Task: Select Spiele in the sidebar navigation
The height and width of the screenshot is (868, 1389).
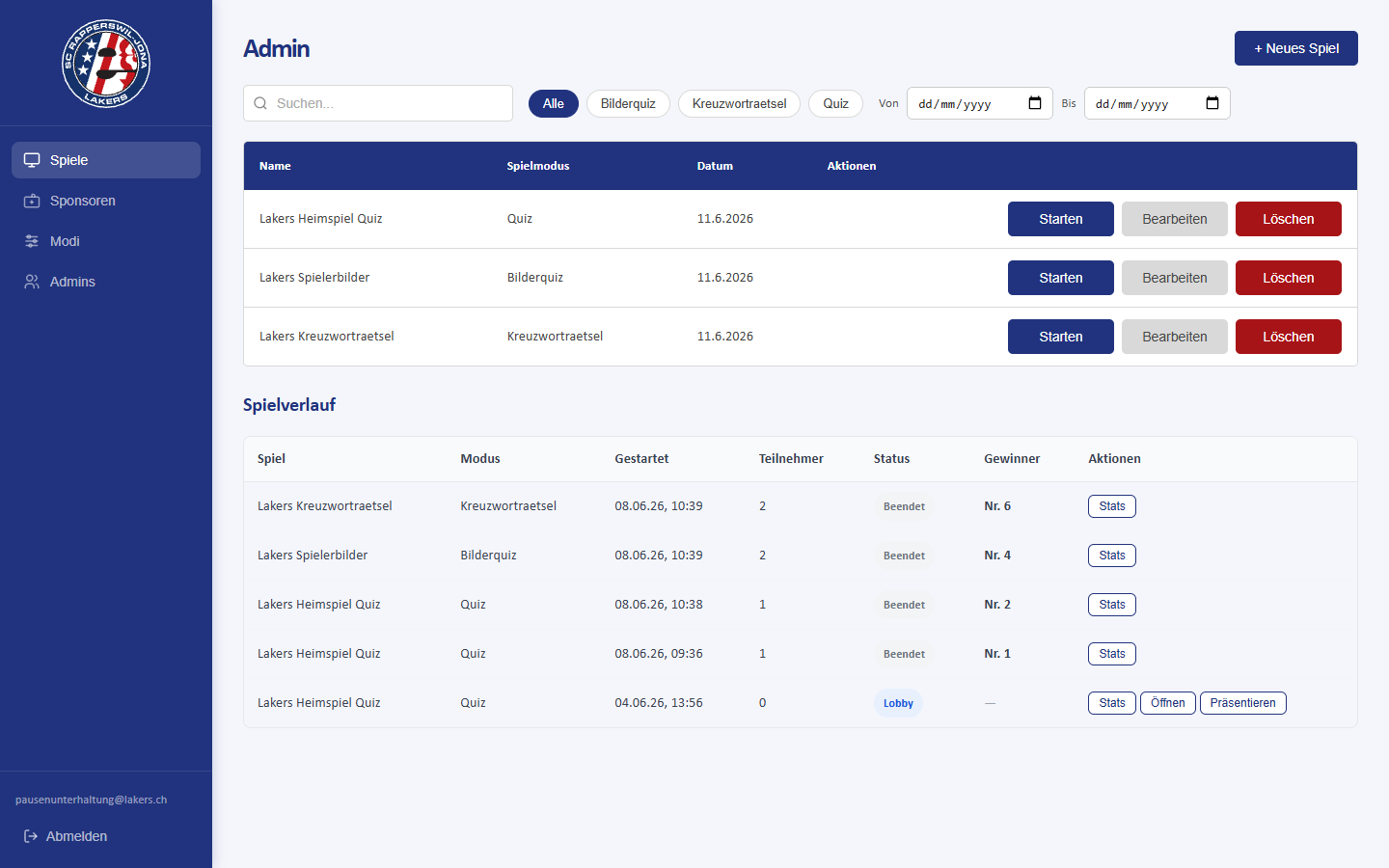Action: (x=106, y=160)
